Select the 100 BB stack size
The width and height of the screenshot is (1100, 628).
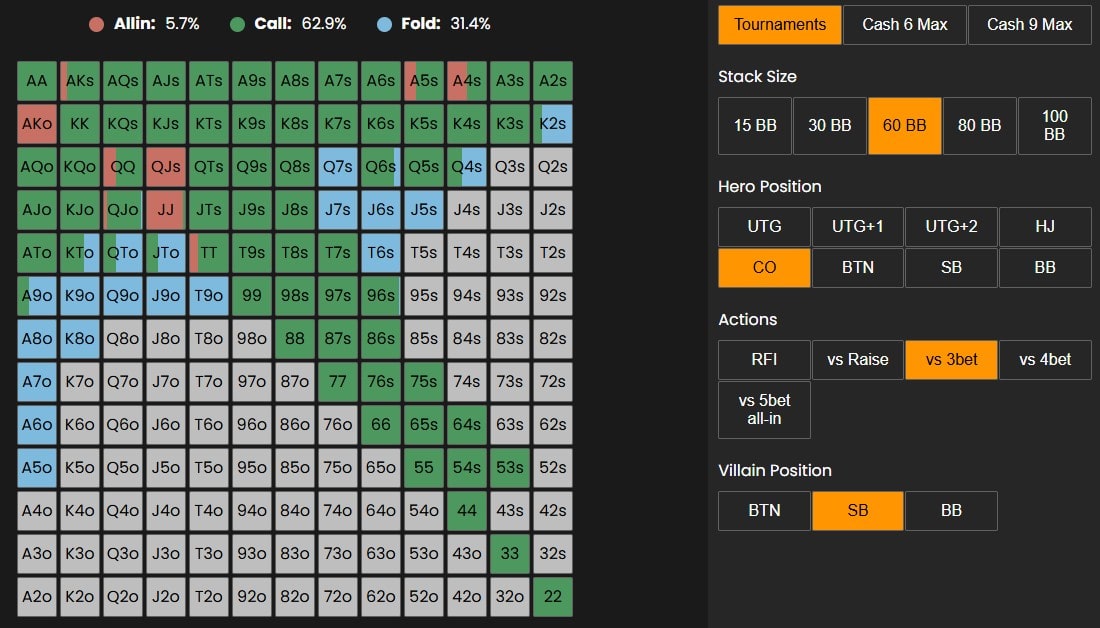(1054, 125)
